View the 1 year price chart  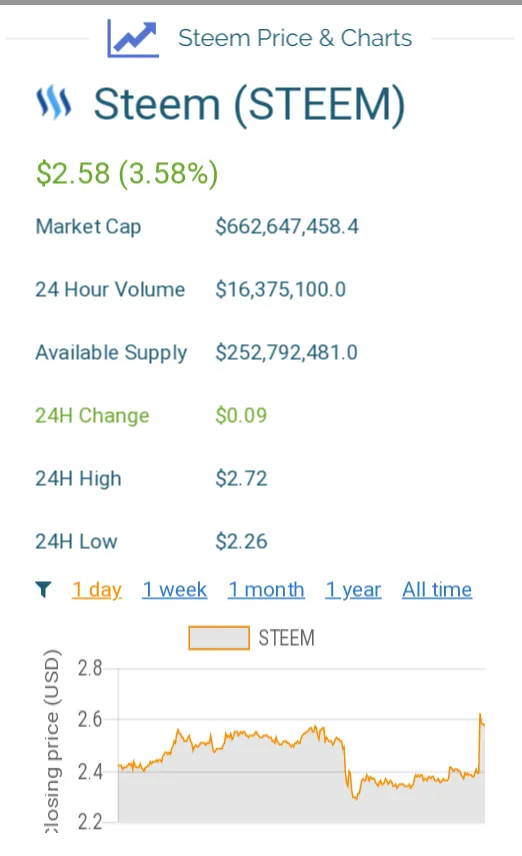(x=353, y=590)
